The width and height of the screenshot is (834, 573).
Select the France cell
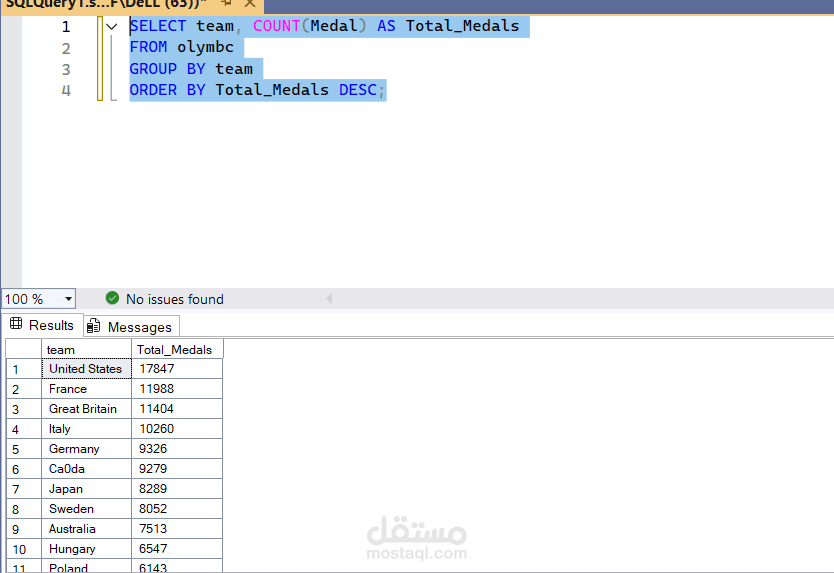[x=86, y=389]
